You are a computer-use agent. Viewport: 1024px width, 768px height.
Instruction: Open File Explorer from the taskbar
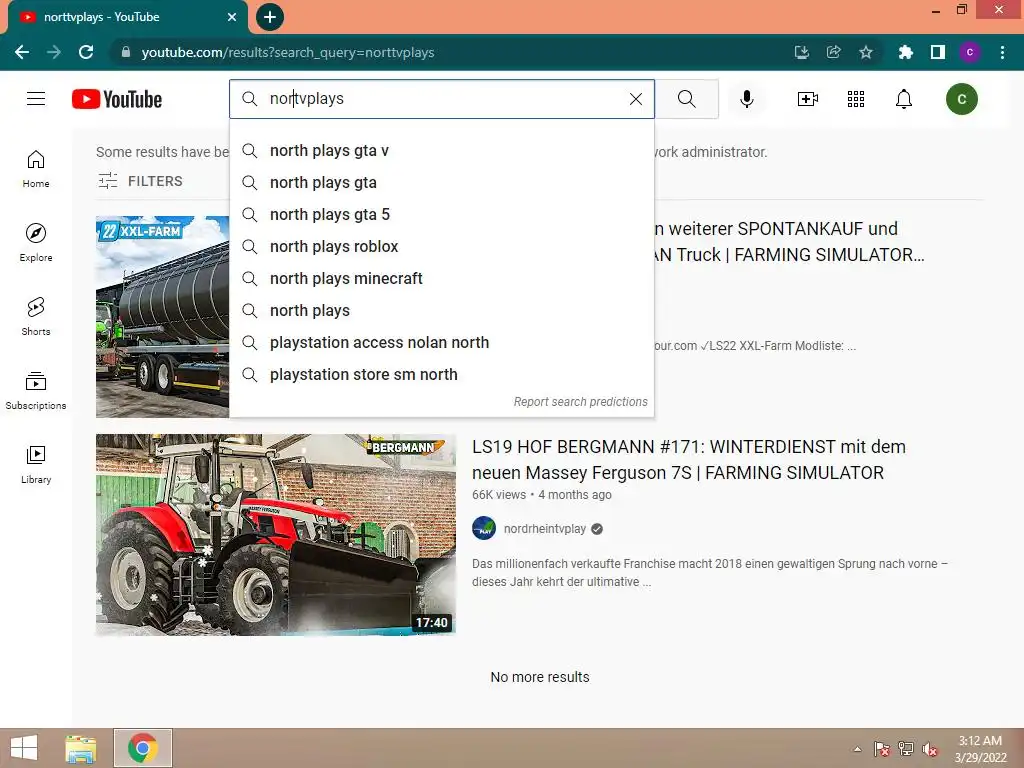click(81, 748)
